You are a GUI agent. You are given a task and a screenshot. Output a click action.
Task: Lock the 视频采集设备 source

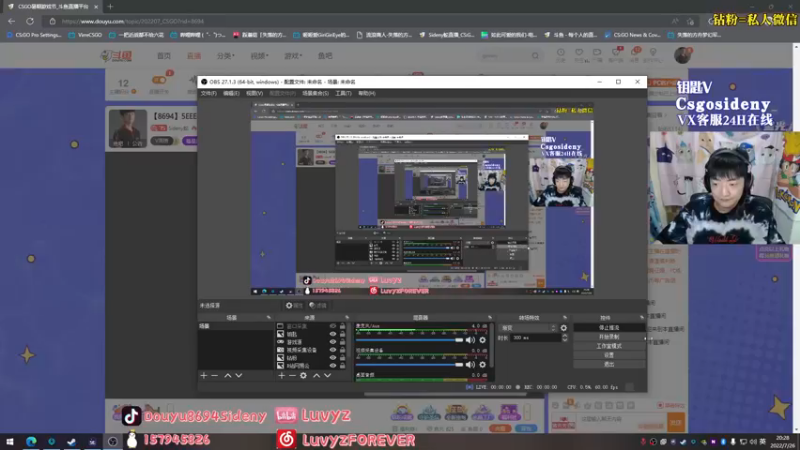coord(342,350)
